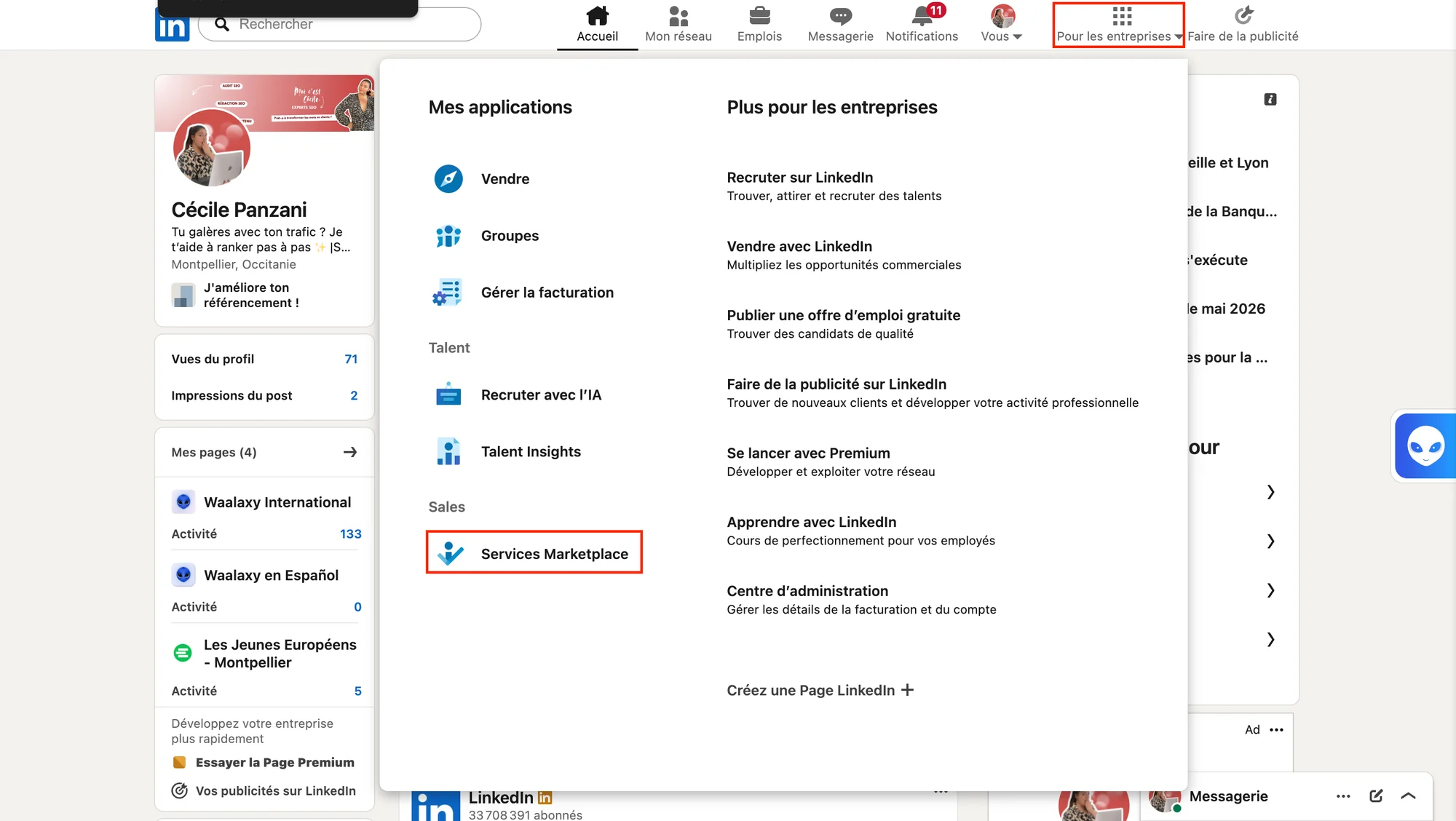This screenshot has height=821, width=1456.
Task: Select Talent Insights menu entry
Action: pos(531,452)
